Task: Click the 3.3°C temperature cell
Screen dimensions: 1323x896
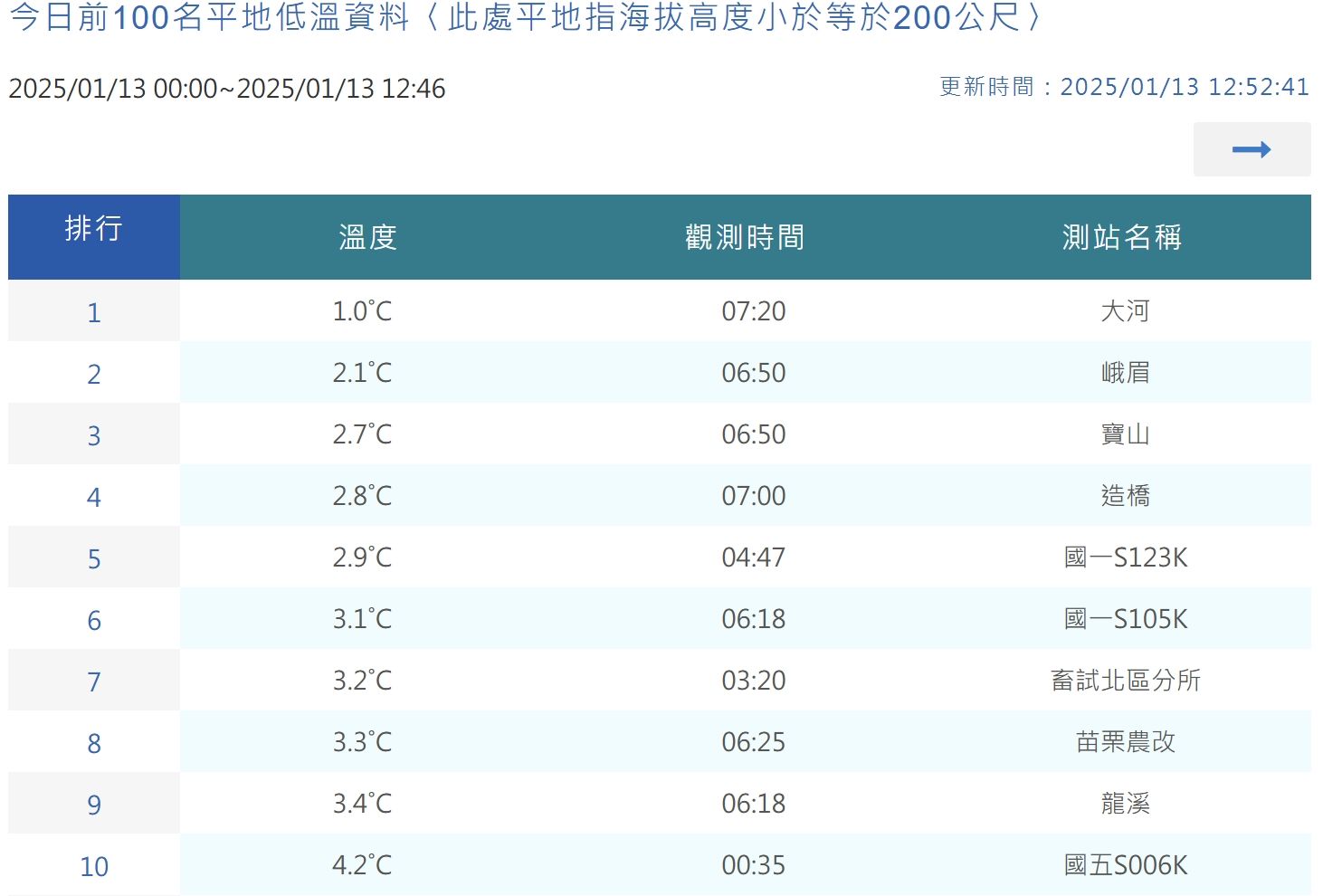Action: [362, 742]
